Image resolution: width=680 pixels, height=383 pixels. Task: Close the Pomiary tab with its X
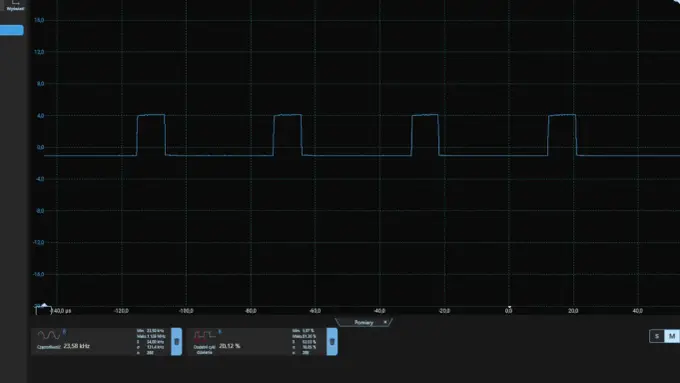[x=385, y=322]
